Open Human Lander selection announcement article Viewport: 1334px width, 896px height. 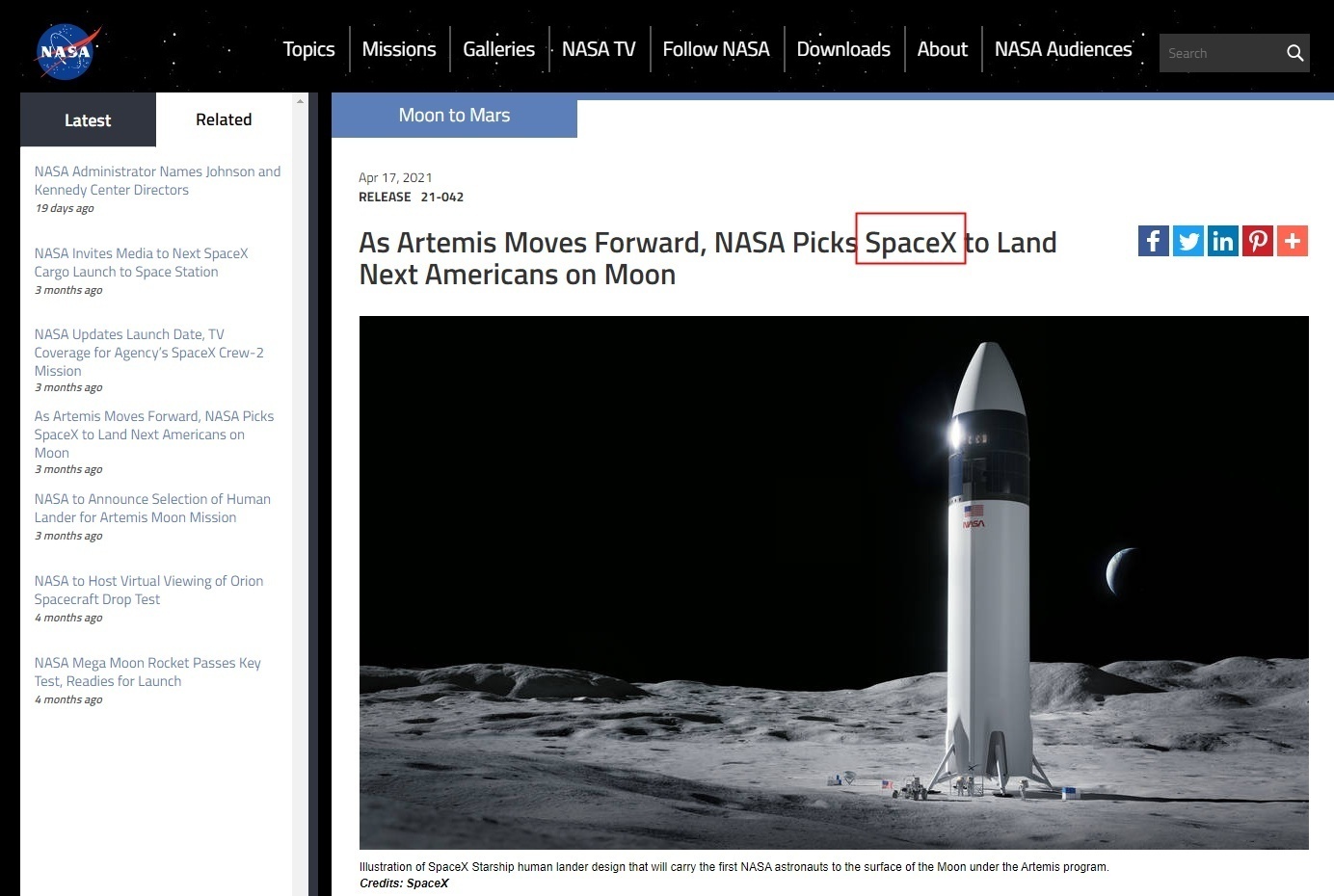[x=152, y=508]
